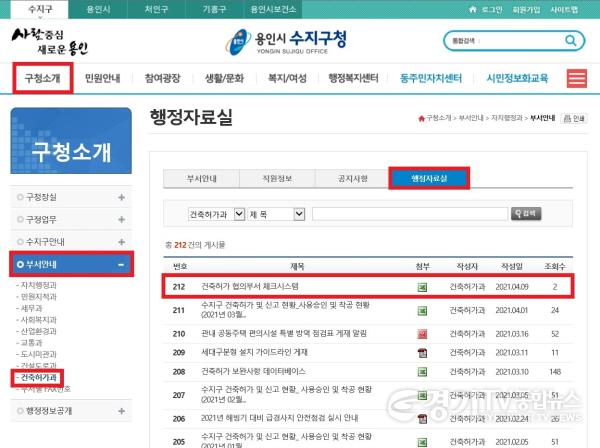600x448 pixels.
Task: Open the 민원안내 main menu
Action: click(x=104, y=78)
